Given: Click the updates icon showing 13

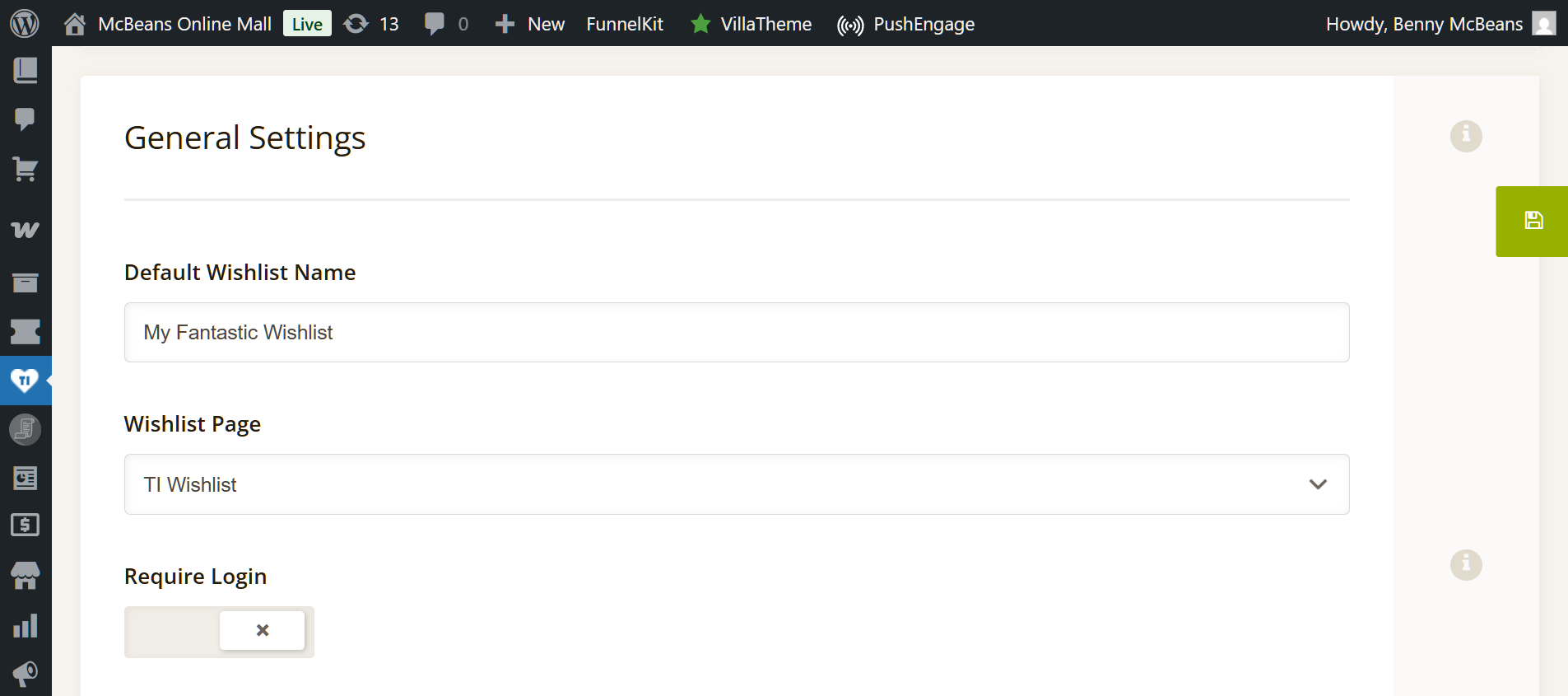Looking at the screenshot, I should point(371,24).
